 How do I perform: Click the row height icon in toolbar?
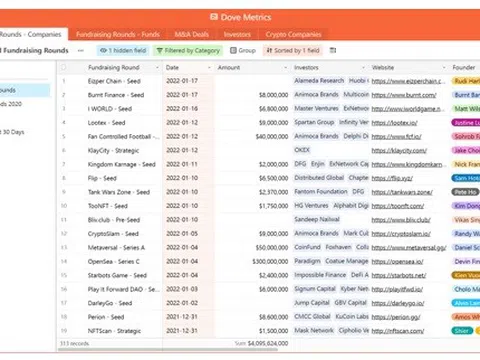pos(333,50)
